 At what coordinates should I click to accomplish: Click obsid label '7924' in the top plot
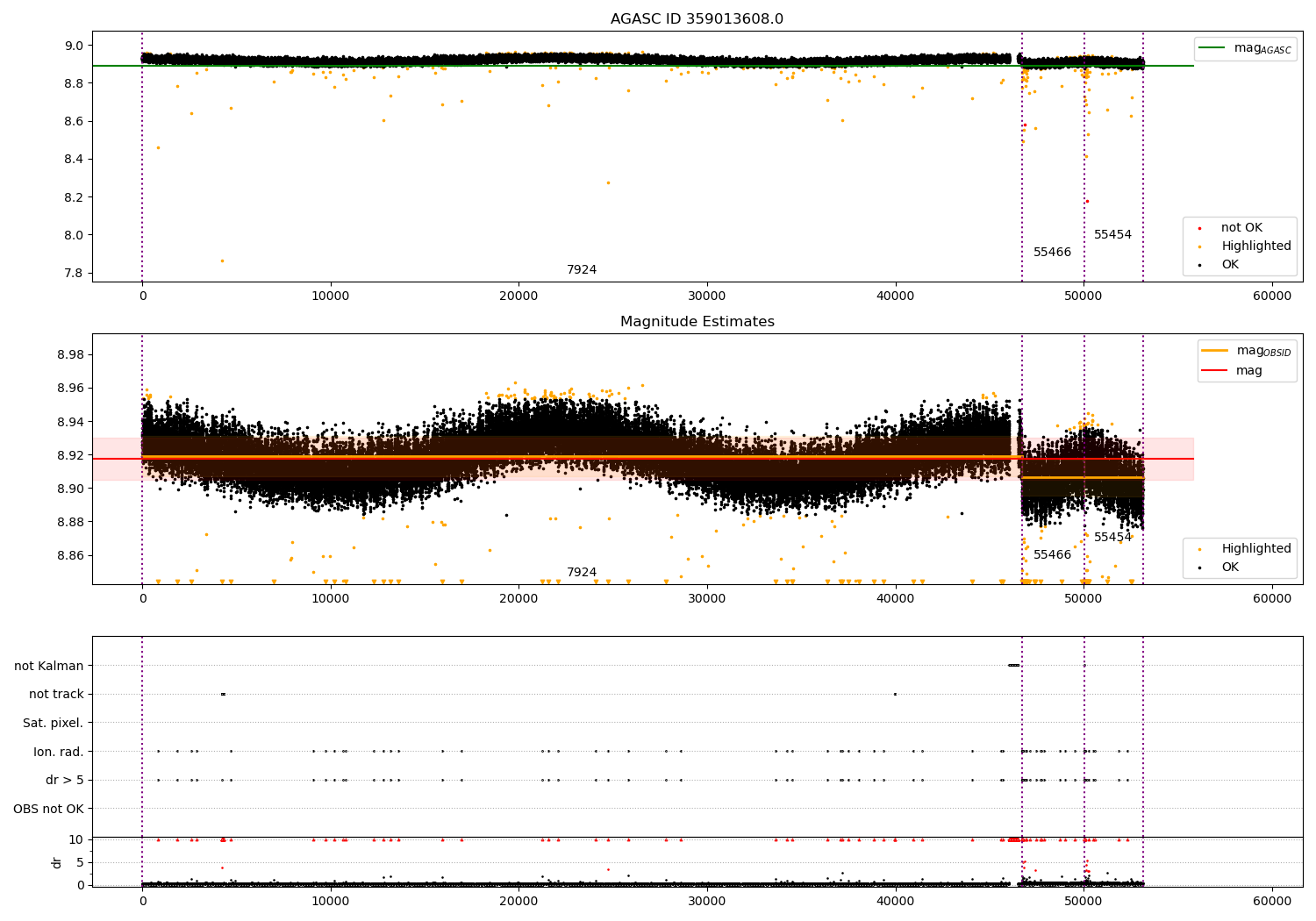point(582,270)
